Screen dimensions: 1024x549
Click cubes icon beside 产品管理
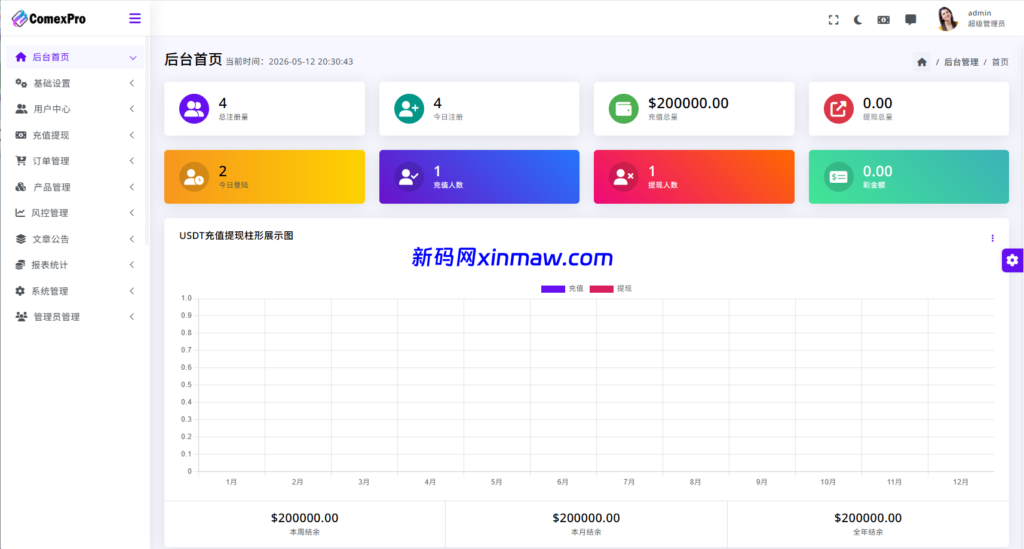tap(21, 187)
